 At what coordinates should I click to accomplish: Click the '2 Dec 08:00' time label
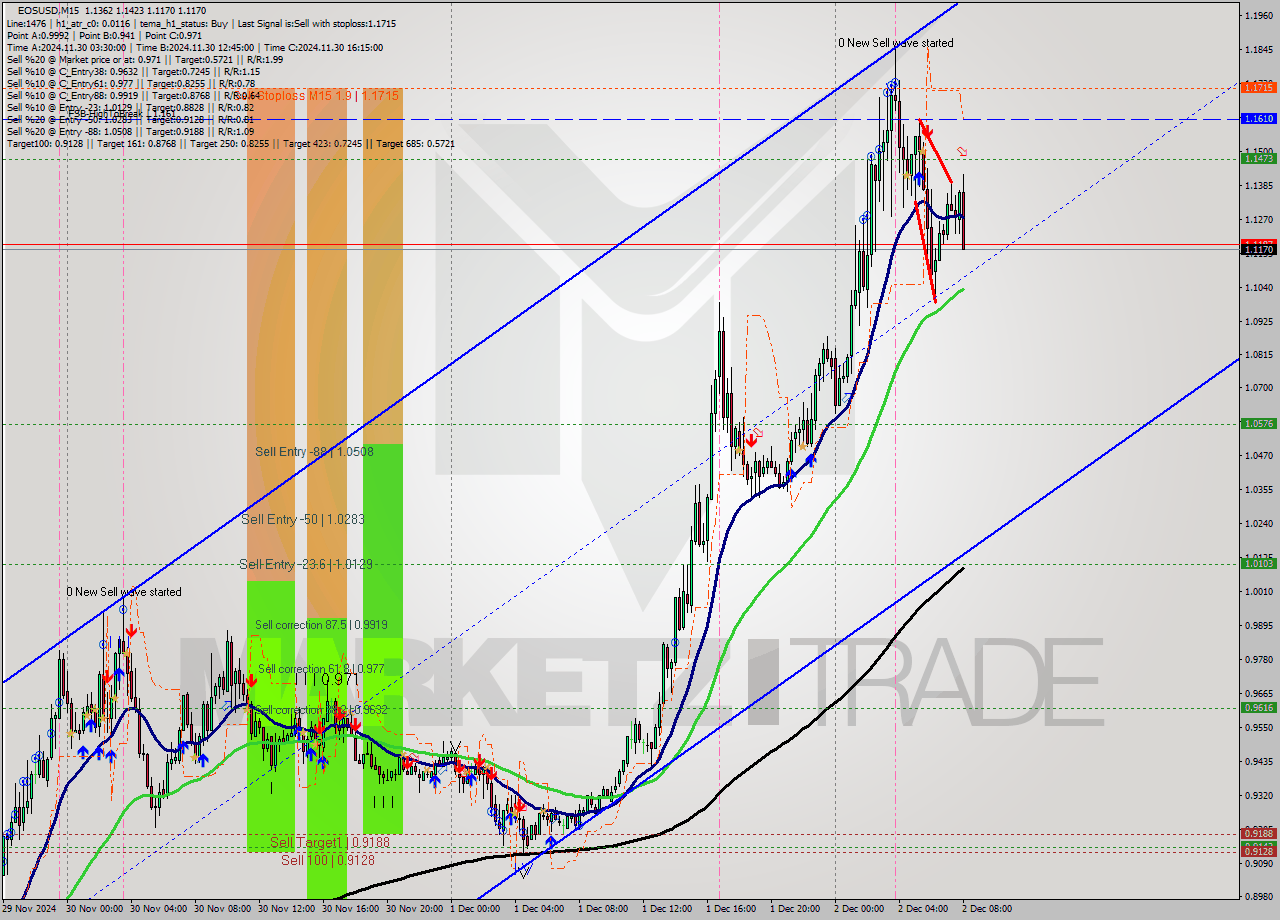click(x=987, y=909)
